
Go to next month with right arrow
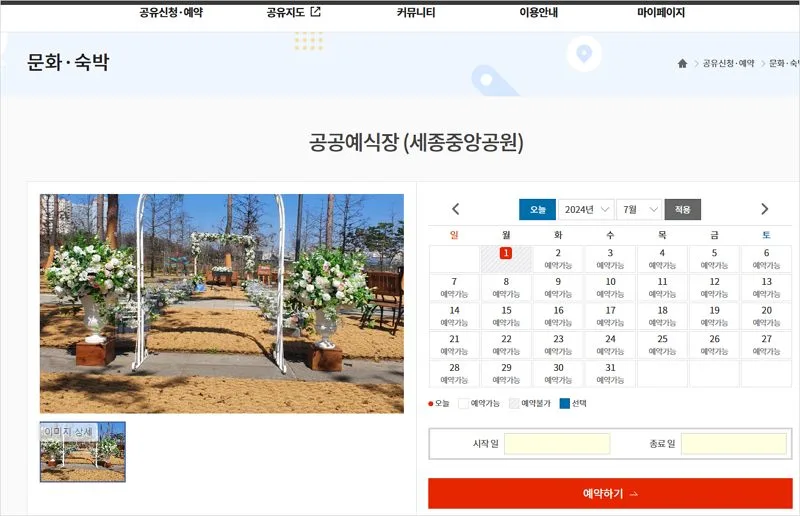765,209
